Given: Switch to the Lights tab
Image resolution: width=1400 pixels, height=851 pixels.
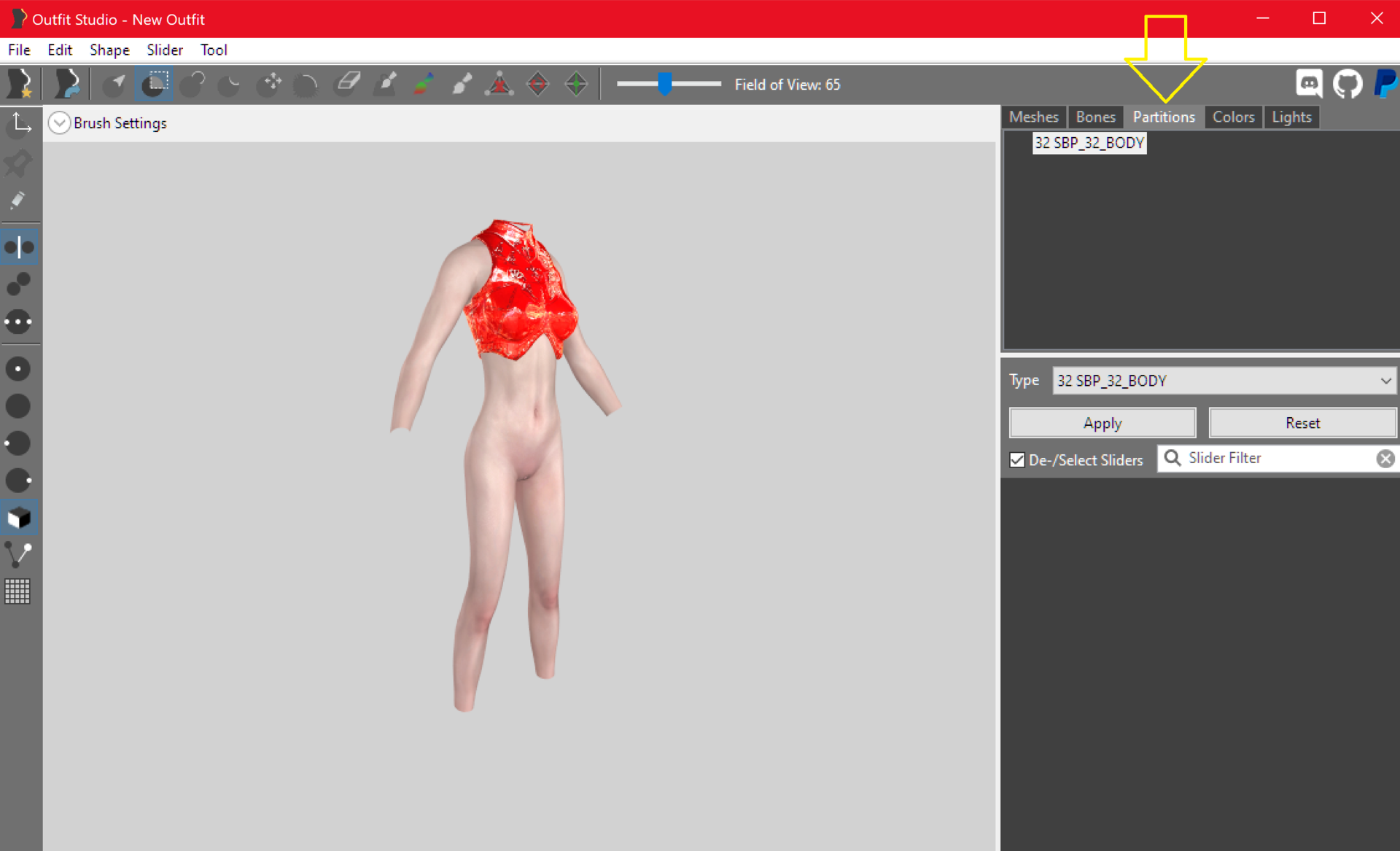Looking at the screenshot, I should (1291, 117).
